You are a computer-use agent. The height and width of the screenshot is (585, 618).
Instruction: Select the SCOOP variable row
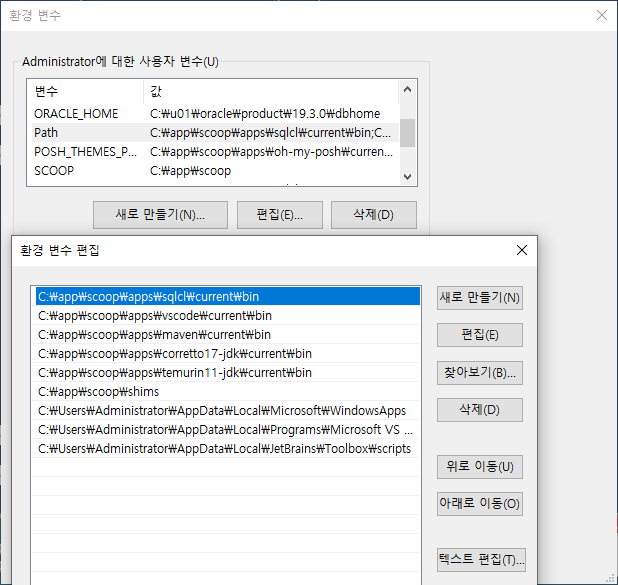pyautogui.click(x=215, y=171)
